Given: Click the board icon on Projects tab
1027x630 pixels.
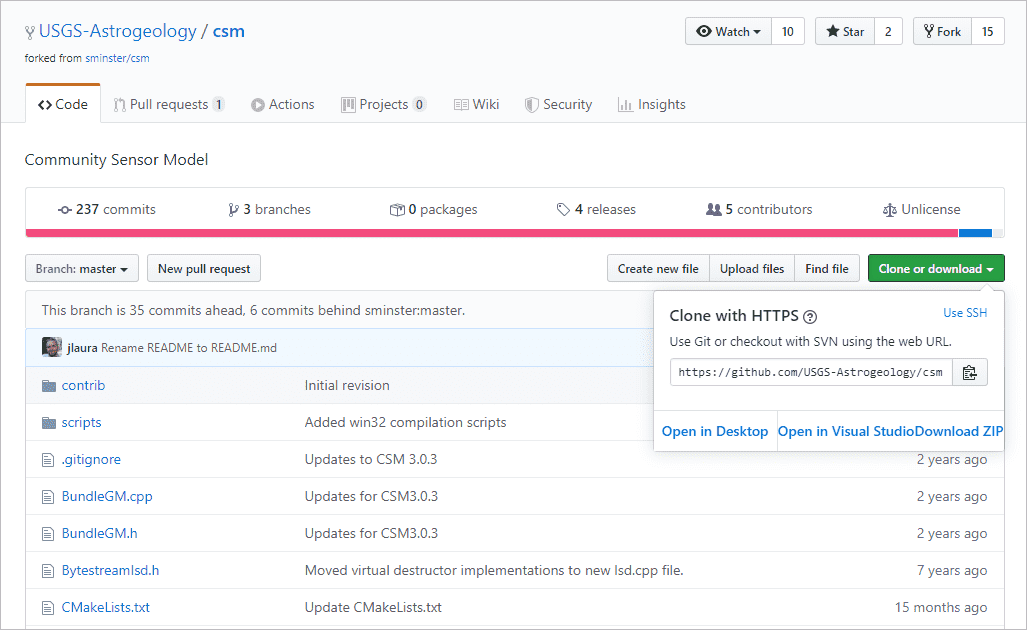Looking at the screenshot, I should click(x=348, y=105).
